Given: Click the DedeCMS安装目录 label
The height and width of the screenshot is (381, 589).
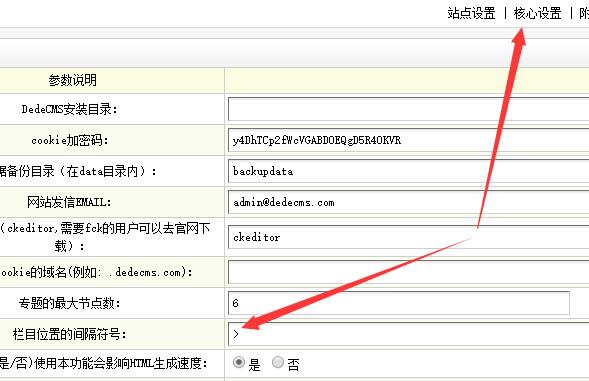Looking at the screenshot, I should 69,109.
